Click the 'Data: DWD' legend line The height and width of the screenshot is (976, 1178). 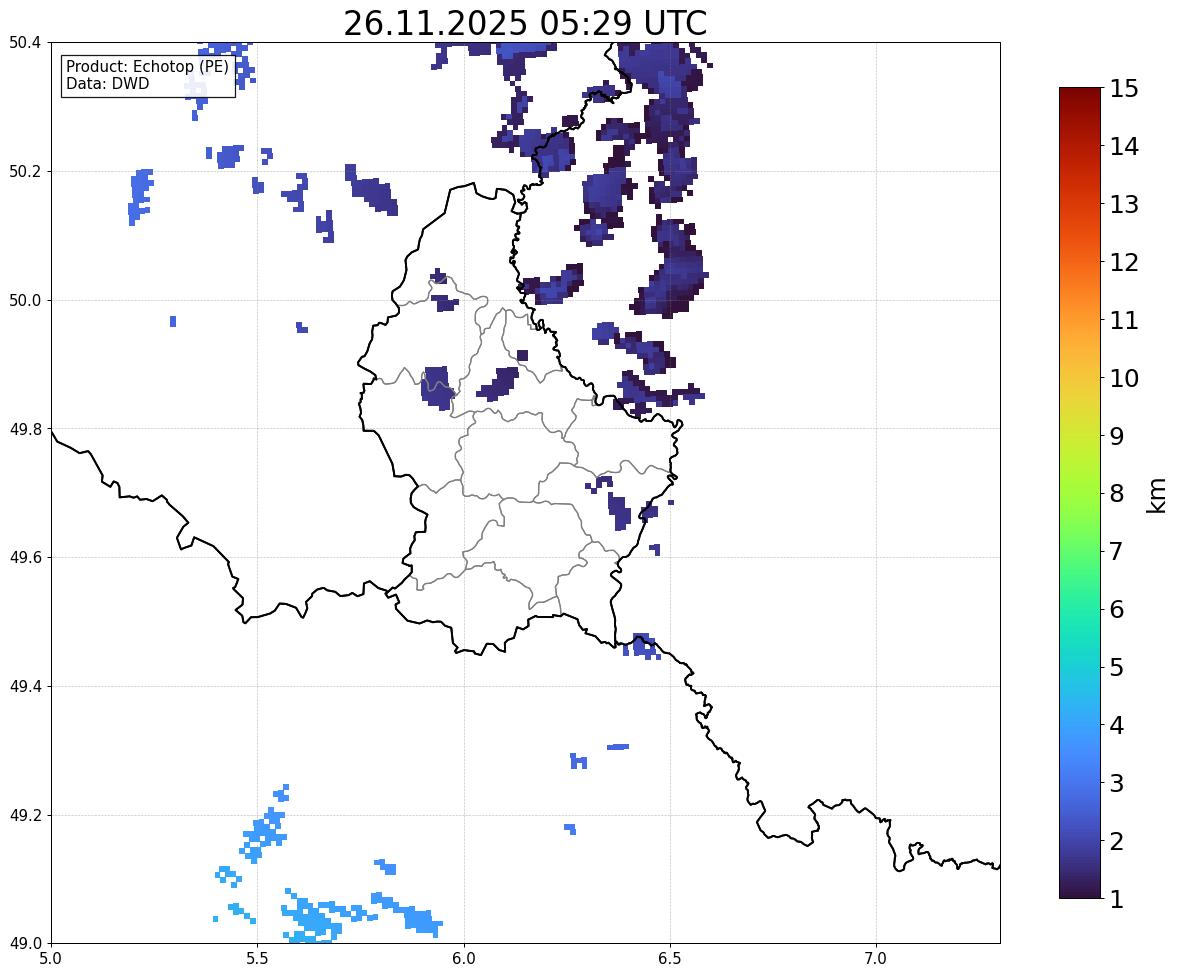[x=107, y=83]
